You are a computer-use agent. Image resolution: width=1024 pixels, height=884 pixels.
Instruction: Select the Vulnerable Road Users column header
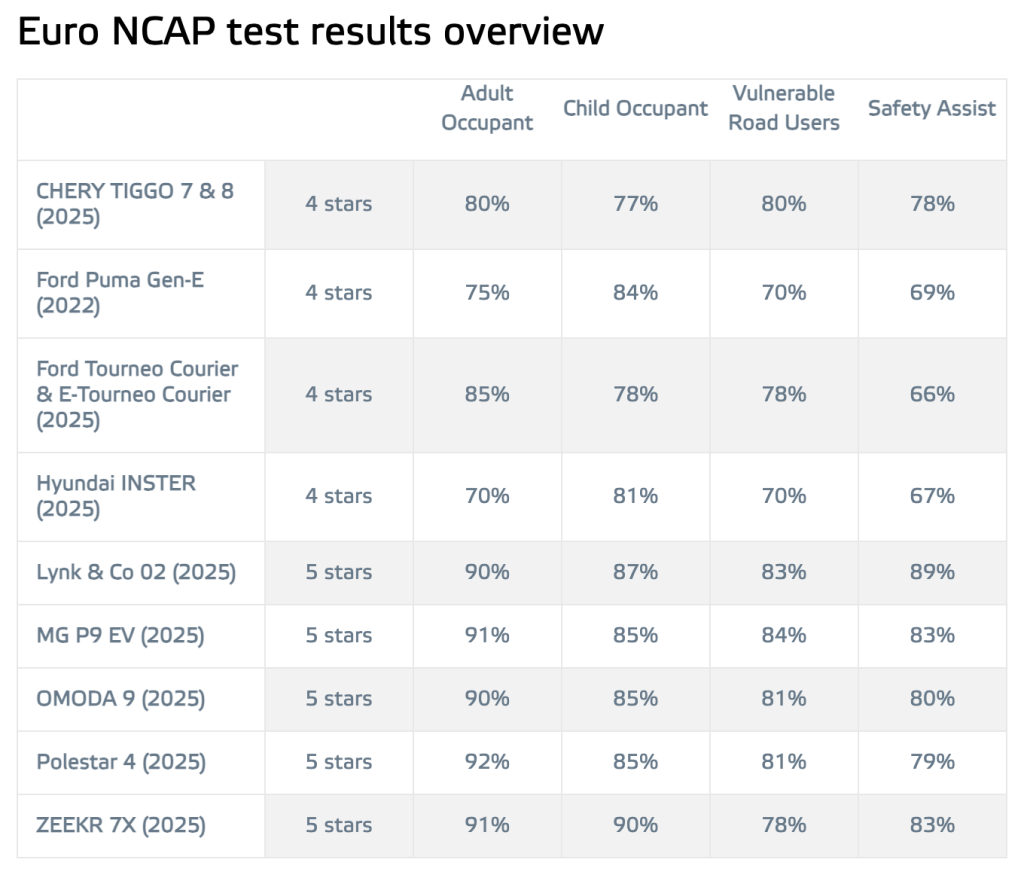[784, 108]
